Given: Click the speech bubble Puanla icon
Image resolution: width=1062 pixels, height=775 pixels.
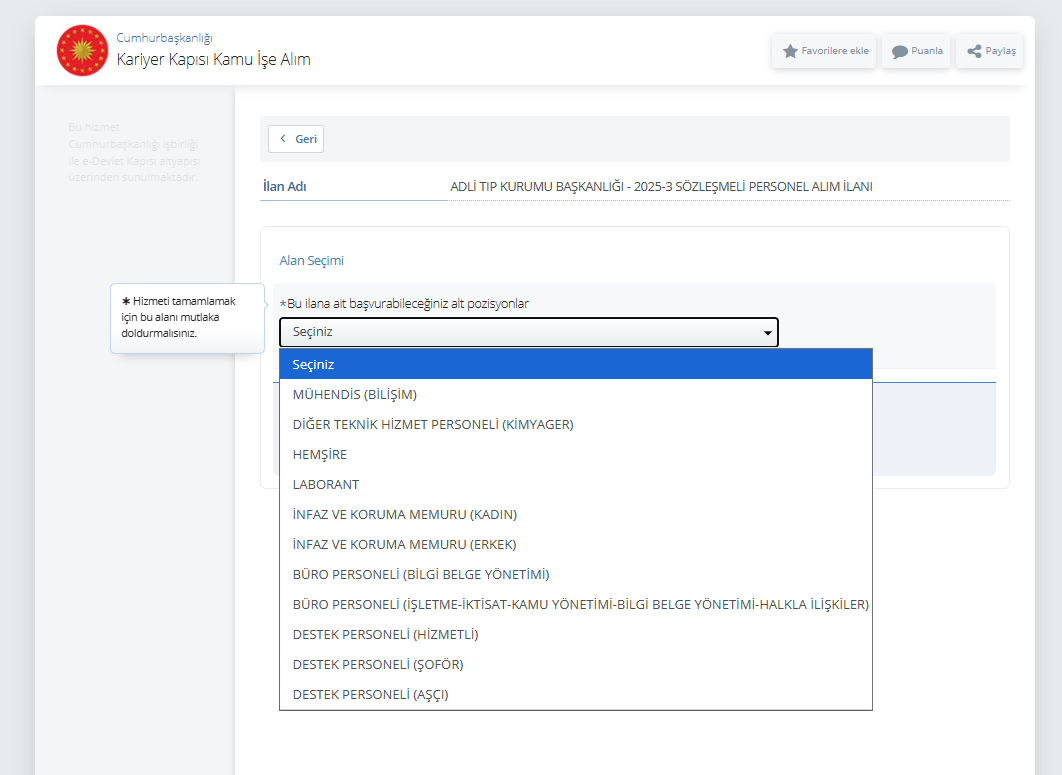Looking at the screenshot, I should click(x=899, y=51).
